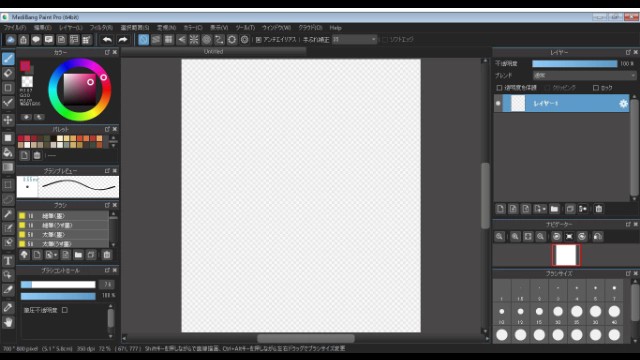Select the Move tool with four arrows
This screenshot has width=640, height=360.
tap(8, 120)
